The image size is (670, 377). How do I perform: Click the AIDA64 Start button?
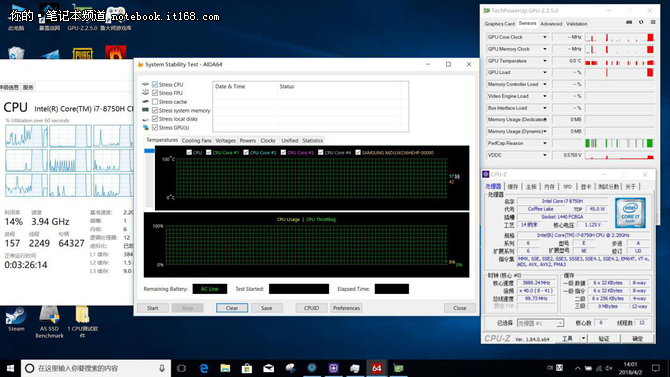[x=153, y=308]
